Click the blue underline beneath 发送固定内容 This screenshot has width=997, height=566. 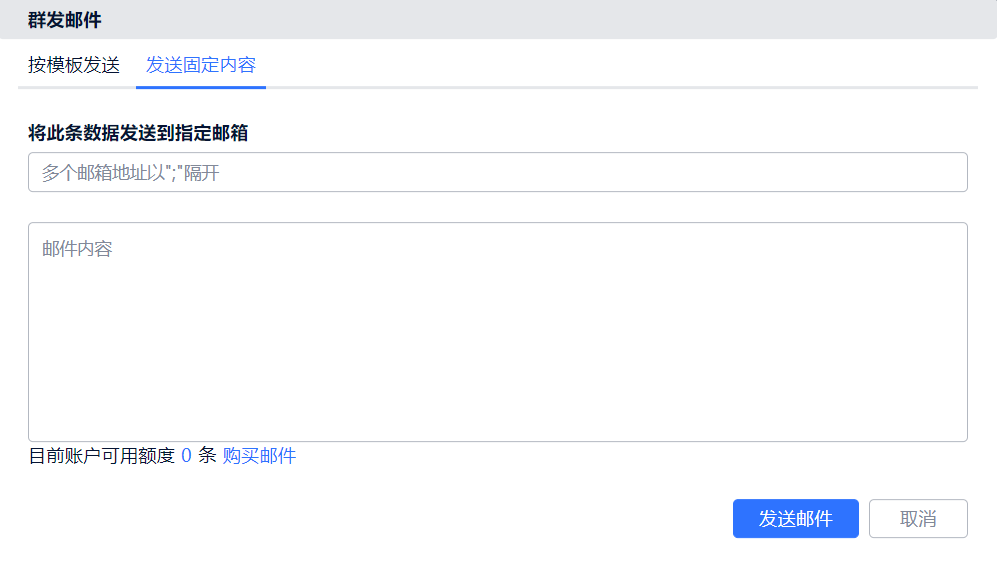[x=201, y=87]
